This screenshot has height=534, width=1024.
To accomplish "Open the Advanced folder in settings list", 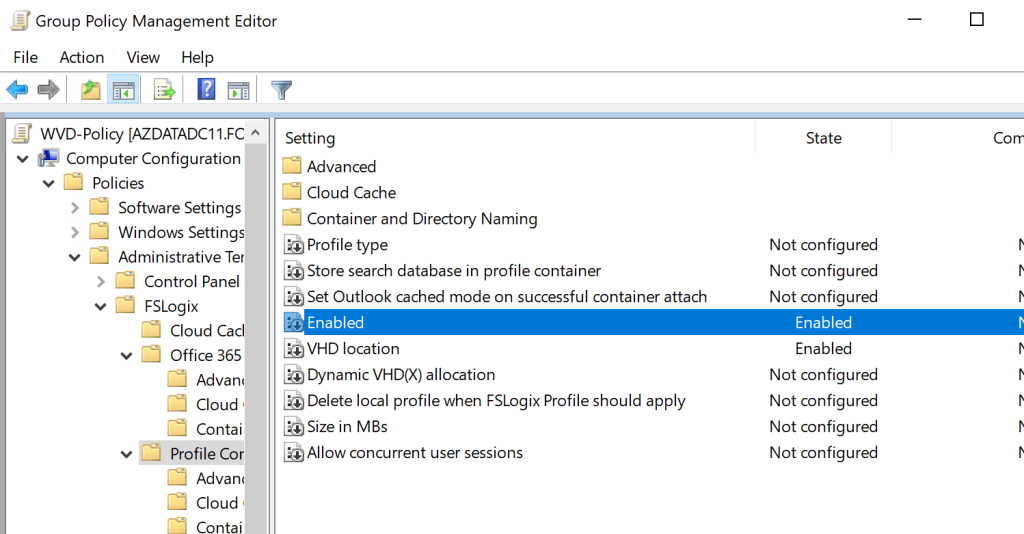I will pos(342,166).
